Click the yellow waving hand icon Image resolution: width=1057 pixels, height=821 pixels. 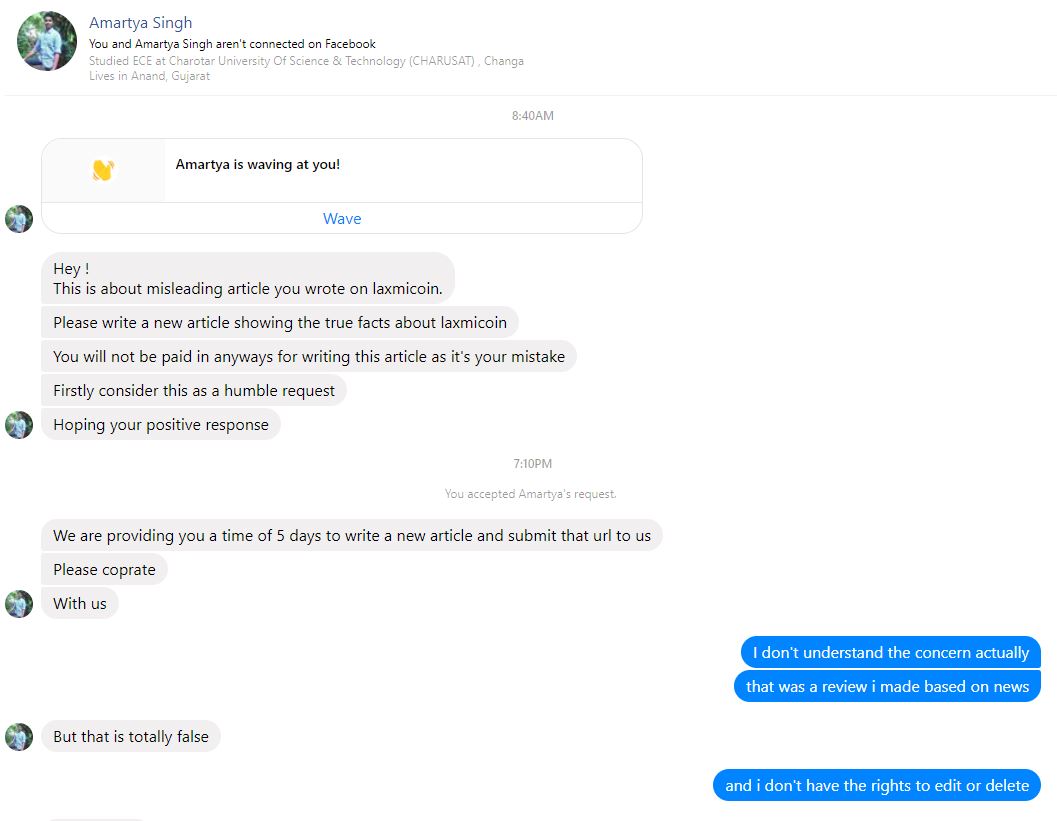[103, 170]
